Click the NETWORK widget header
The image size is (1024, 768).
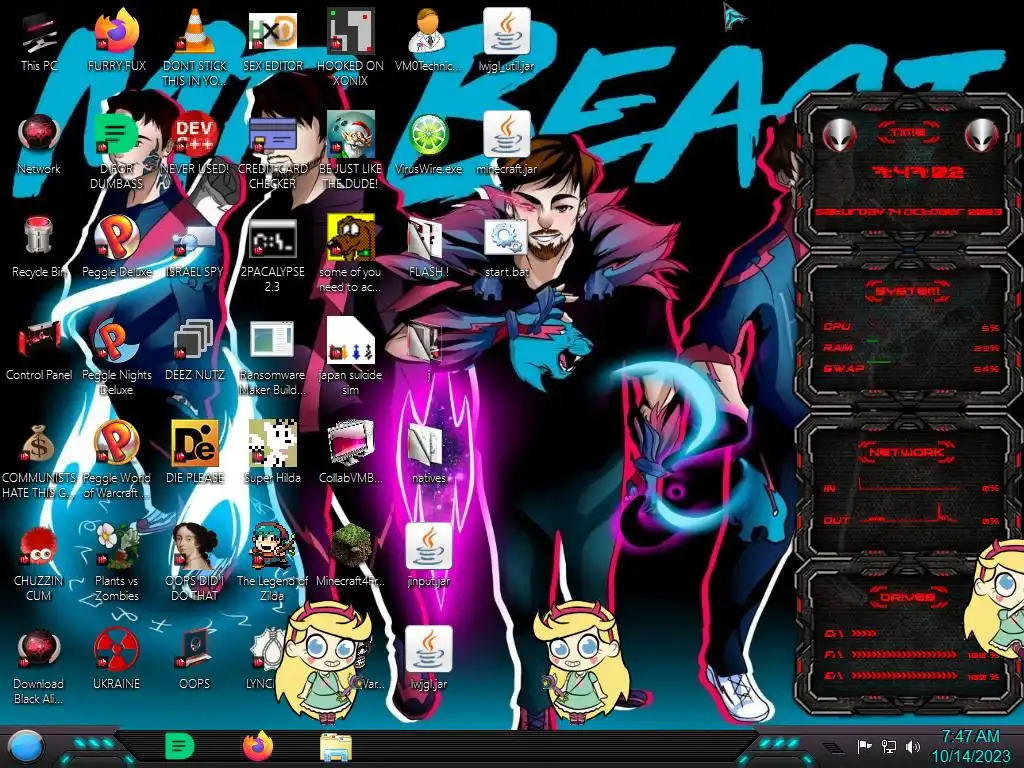pyautogui.click(x=908, y=451)
